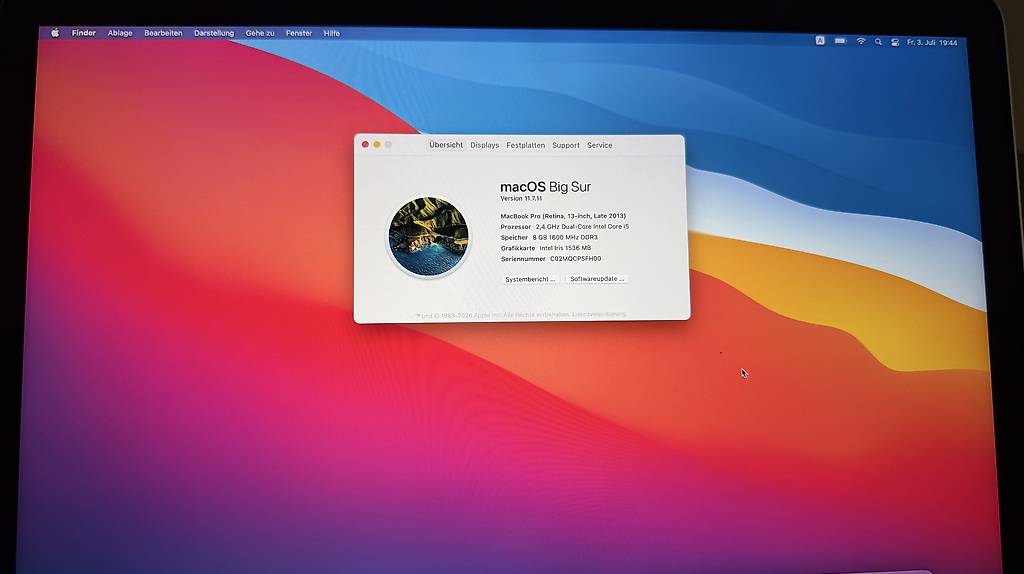
Task: Click the Speicher 8 GB line
Action: tap(549, 237)
